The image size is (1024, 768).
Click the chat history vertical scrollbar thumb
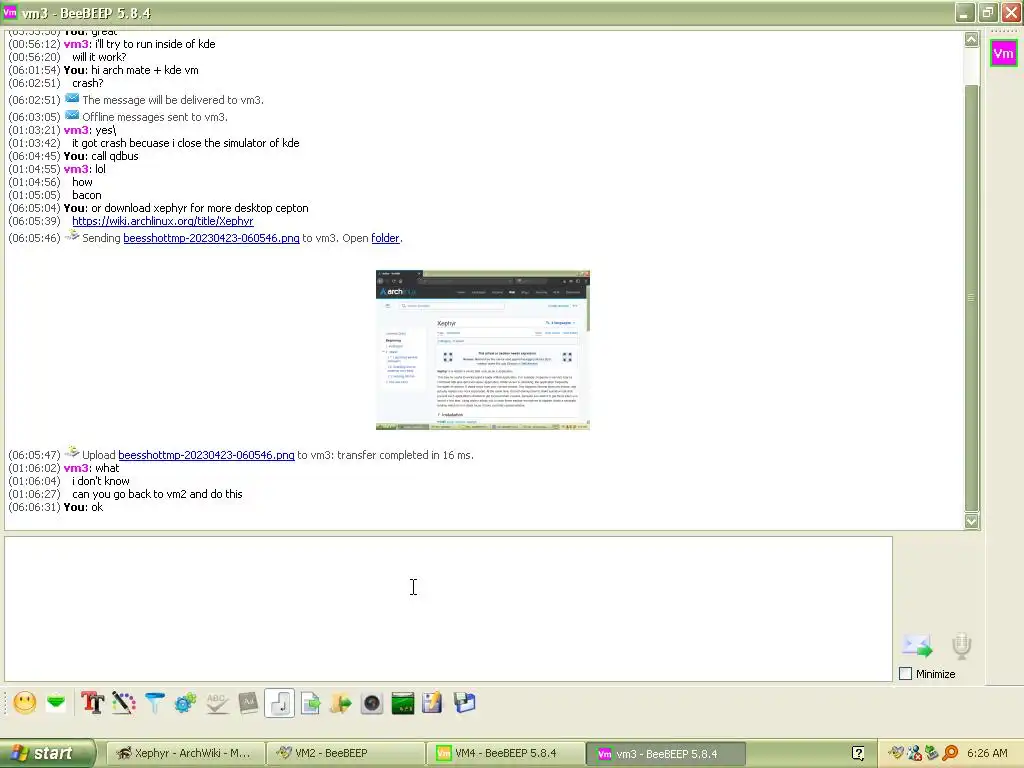[972, 297]
